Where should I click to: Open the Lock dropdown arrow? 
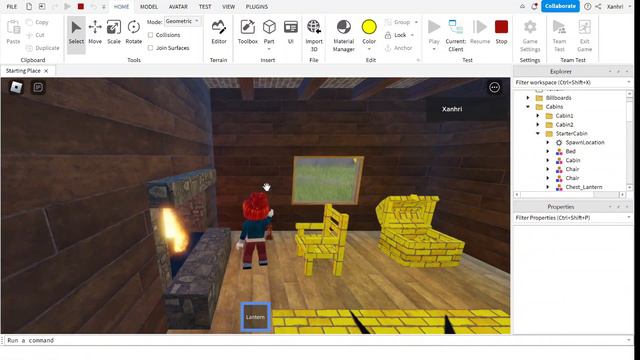pos(412,35)
